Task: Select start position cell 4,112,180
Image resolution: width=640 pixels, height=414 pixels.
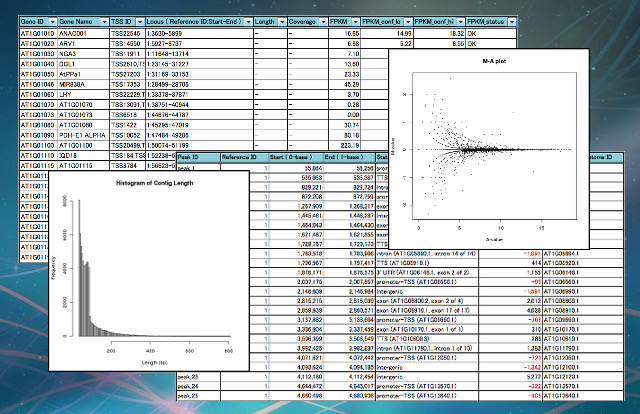Action: pos(296,377)
